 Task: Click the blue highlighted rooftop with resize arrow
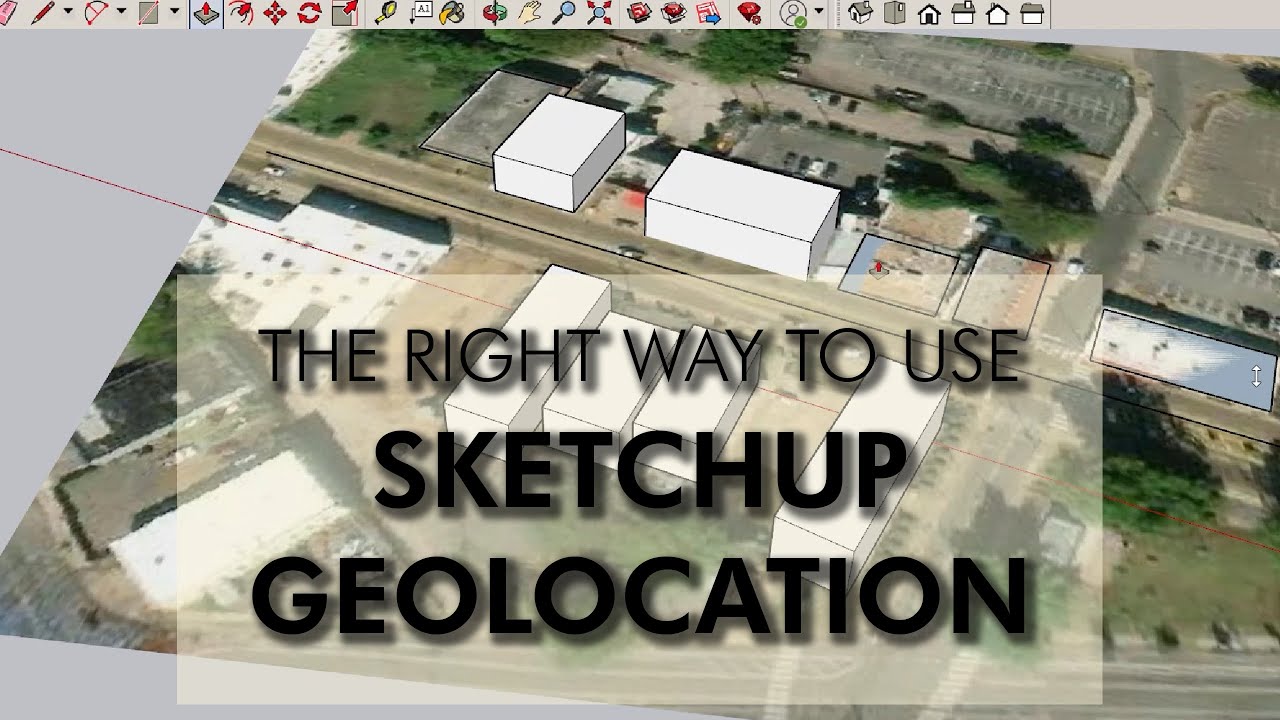pos(1184,360)
